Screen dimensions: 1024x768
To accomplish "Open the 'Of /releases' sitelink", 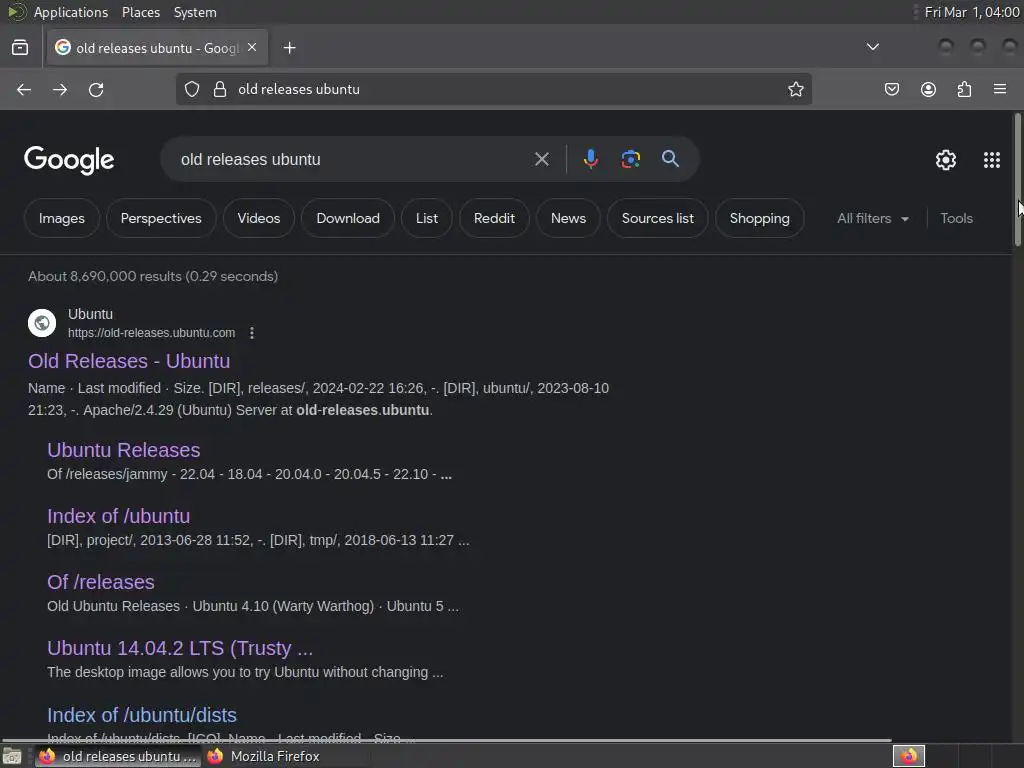I will tap(101, 582).
